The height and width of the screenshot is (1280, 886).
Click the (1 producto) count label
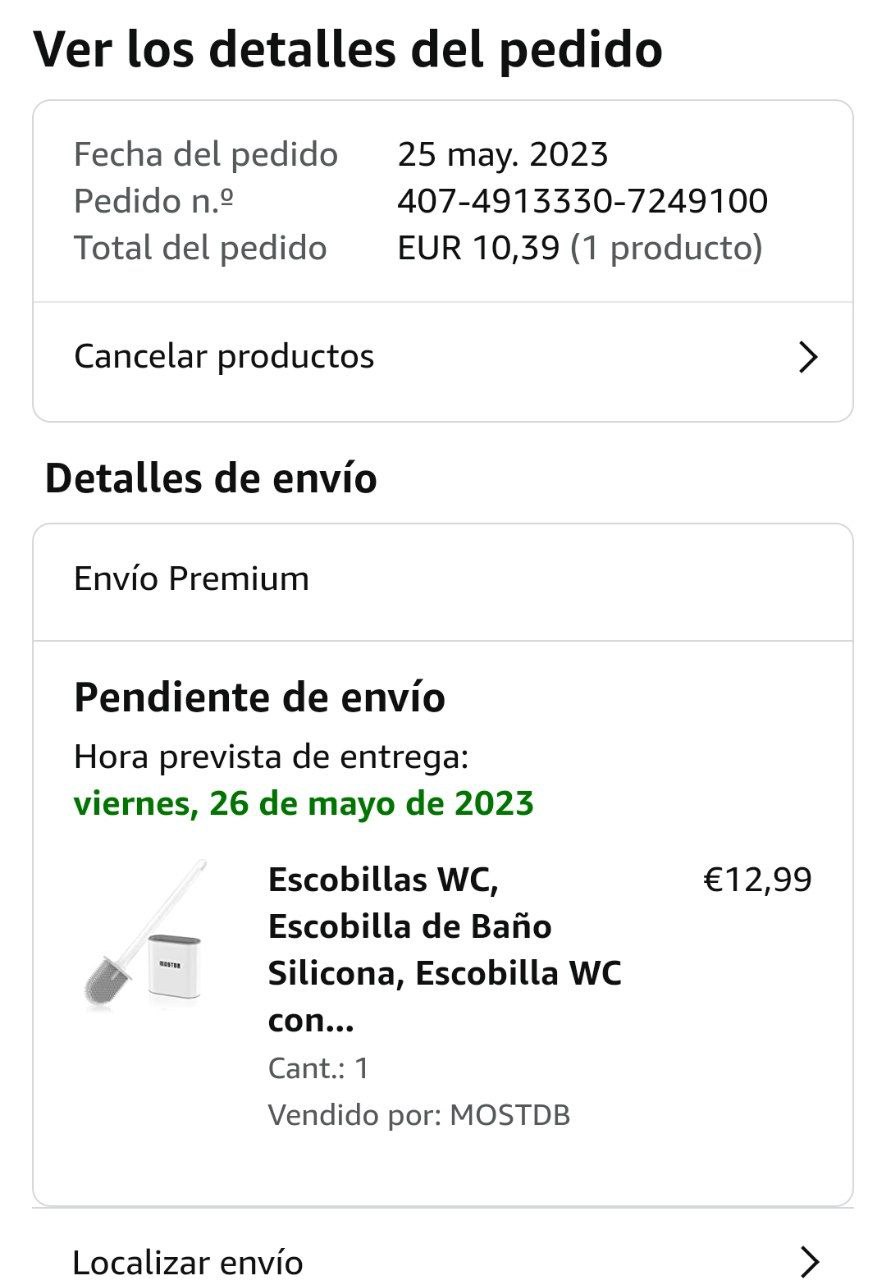coord(666,248)
